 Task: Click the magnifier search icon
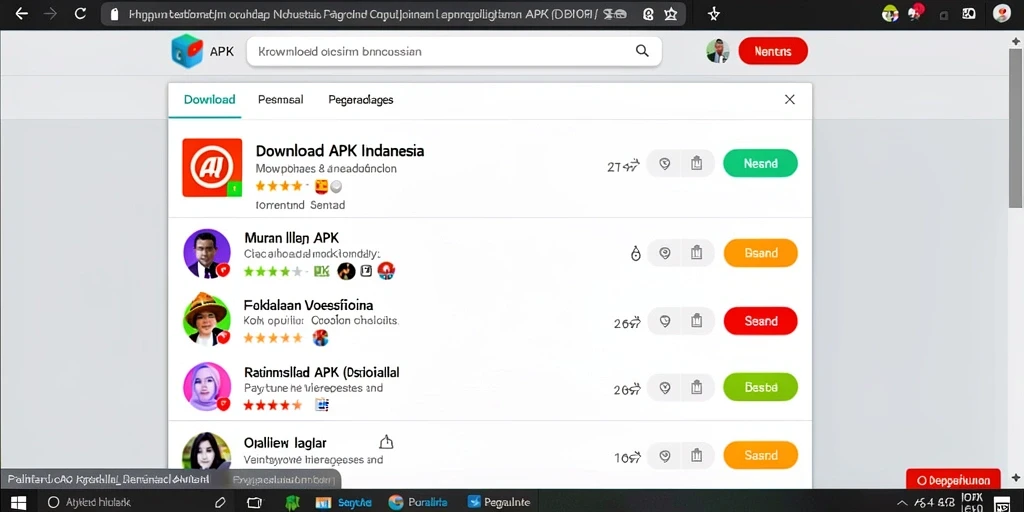pyautogui.click(x=642, y=51)
